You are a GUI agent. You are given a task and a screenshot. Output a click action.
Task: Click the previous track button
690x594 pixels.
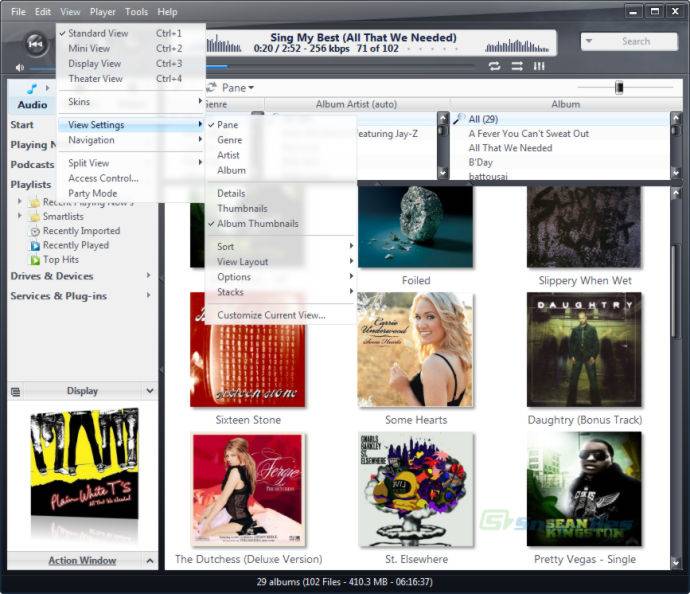click(x=36, y=44)
